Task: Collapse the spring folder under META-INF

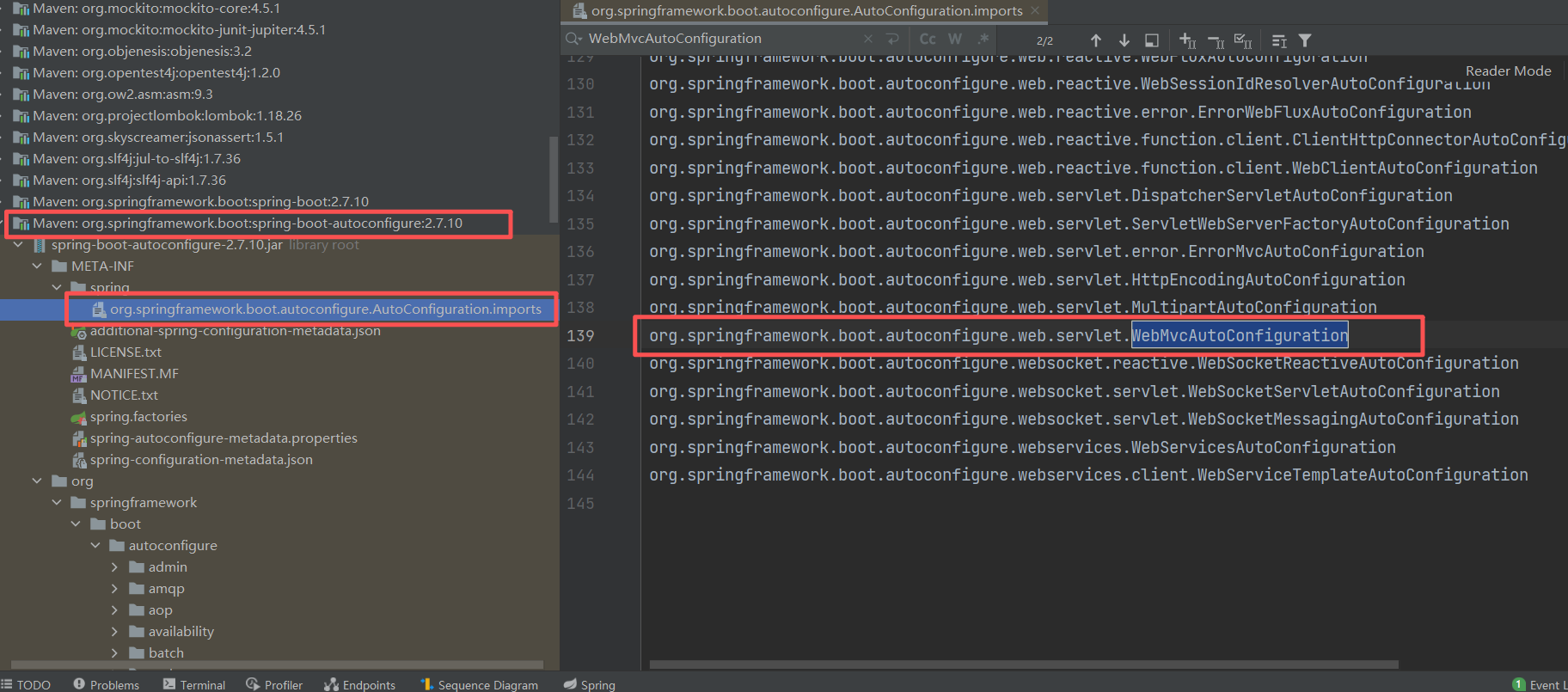Action: (x=57, y=287)
